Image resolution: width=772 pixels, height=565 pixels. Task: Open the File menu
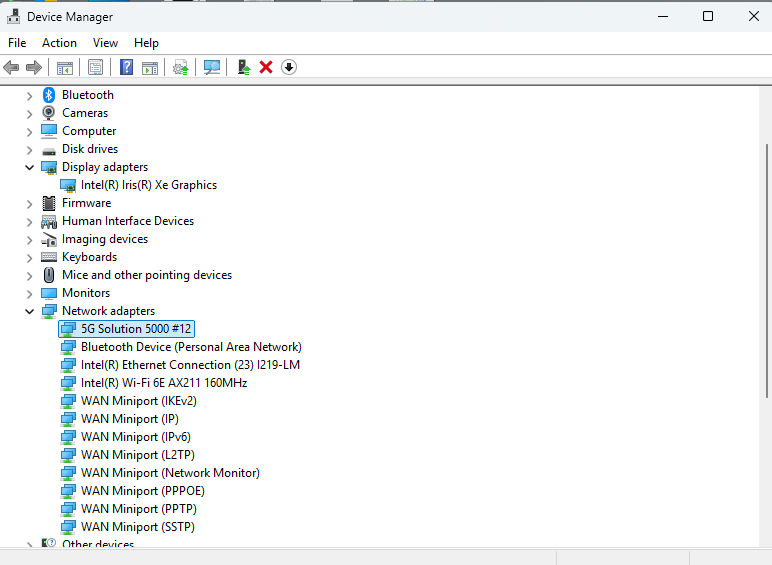pyautogui.click(x=17, y=43)
